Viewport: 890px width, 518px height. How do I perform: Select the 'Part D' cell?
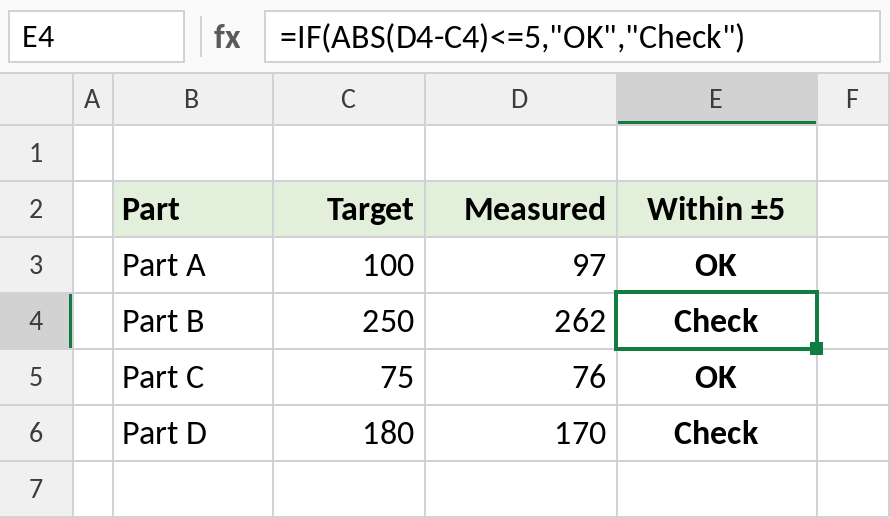pos(193,433)
